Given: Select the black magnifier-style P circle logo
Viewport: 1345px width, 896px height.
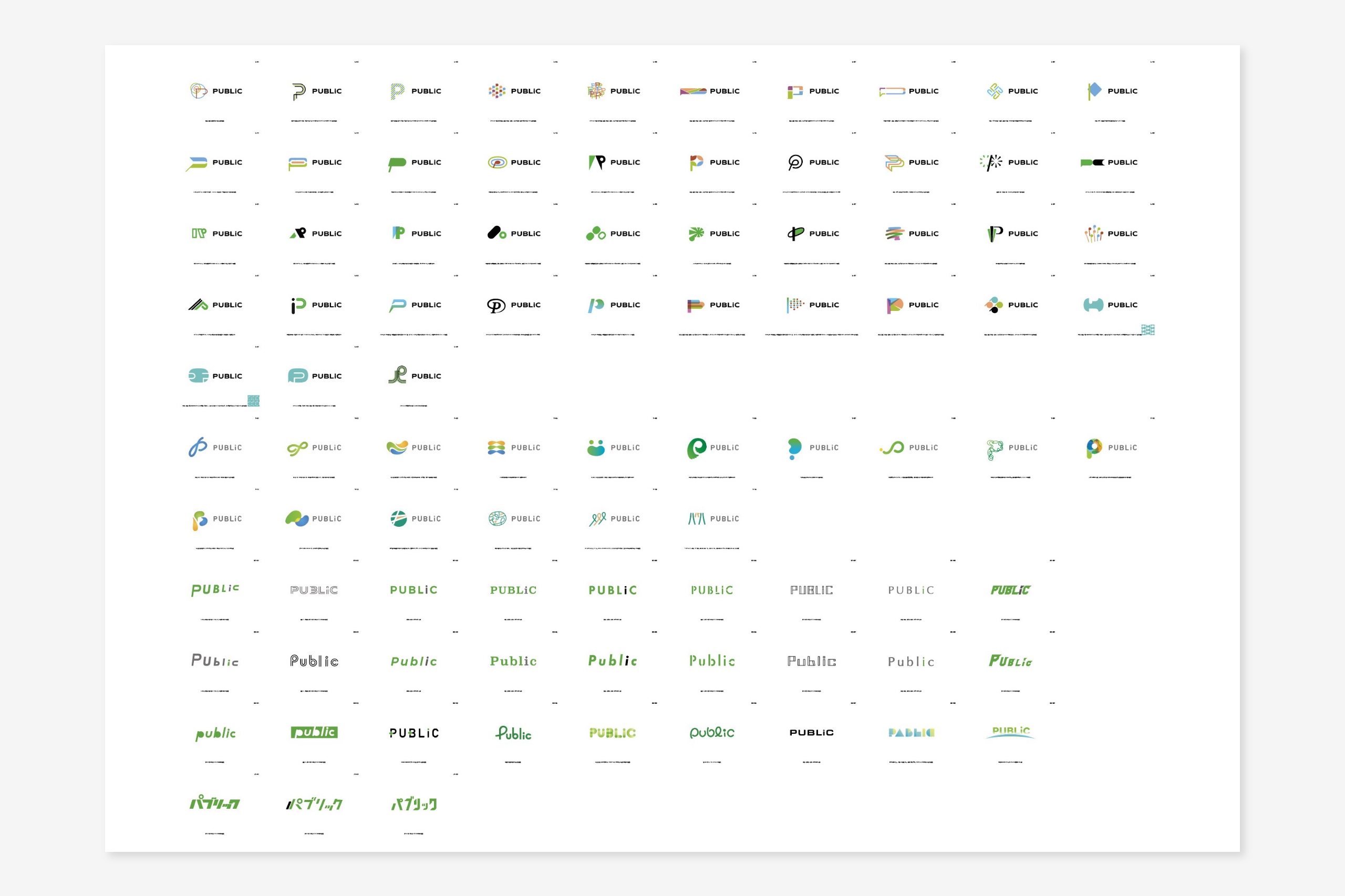Looking at the screenshot, I should tap(795, 162).
